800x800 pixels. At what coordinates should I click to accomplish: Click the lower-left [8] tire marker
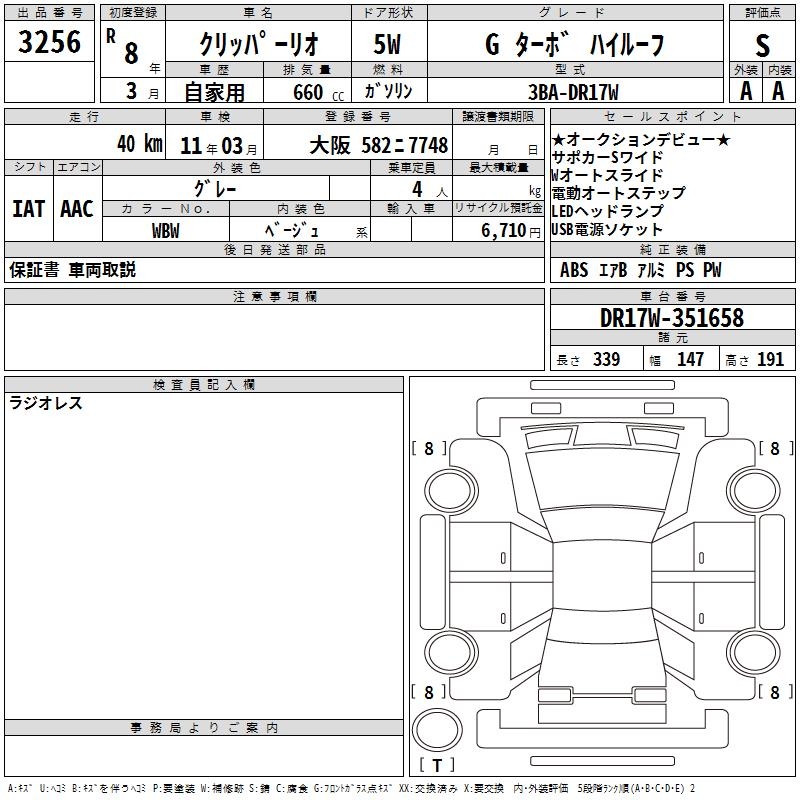click(429, 691)
